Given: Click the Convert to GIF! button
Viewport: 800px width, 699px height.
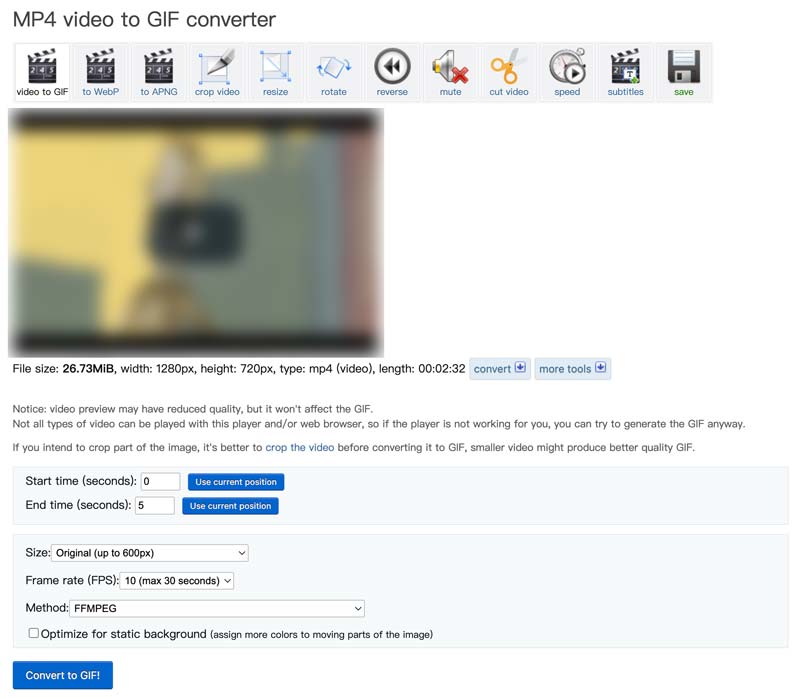Looking at the screenshot, I should point(63,675).
